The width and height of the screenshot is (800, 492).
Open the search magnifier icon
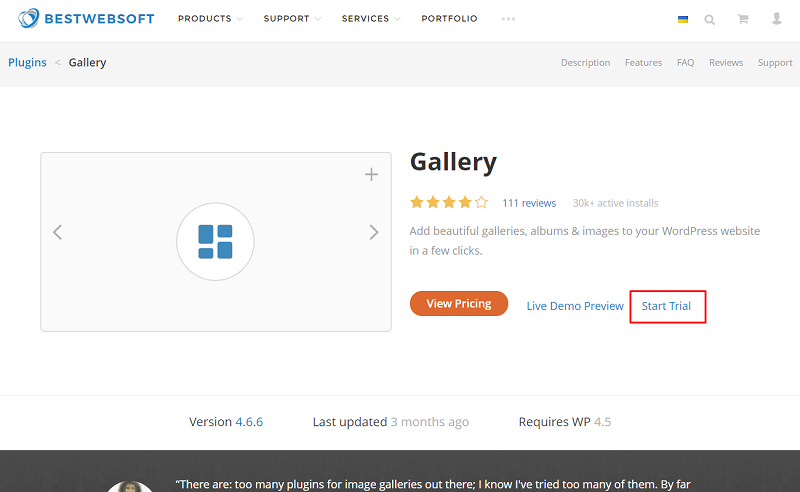(x=709, y=20)
